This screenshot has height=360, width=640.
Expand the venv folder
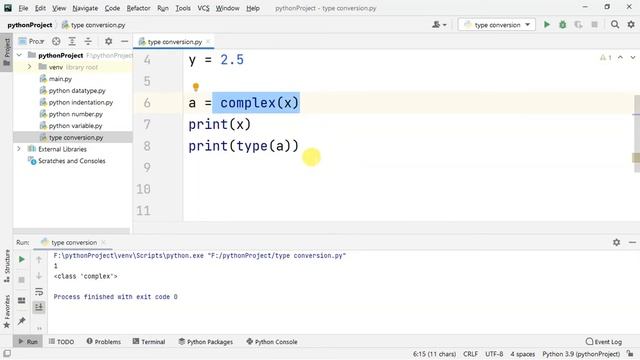pos(29,67)
